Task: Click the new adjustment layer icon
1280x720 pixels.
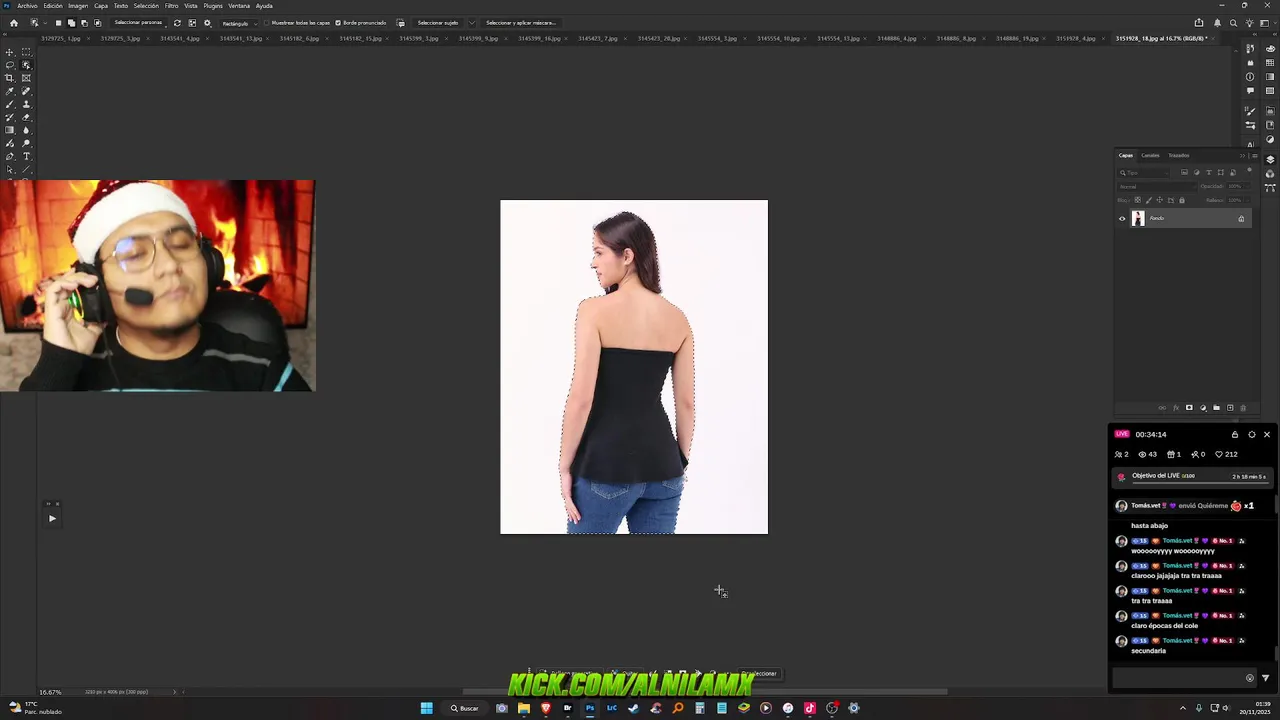Action: click(1203, 408)
